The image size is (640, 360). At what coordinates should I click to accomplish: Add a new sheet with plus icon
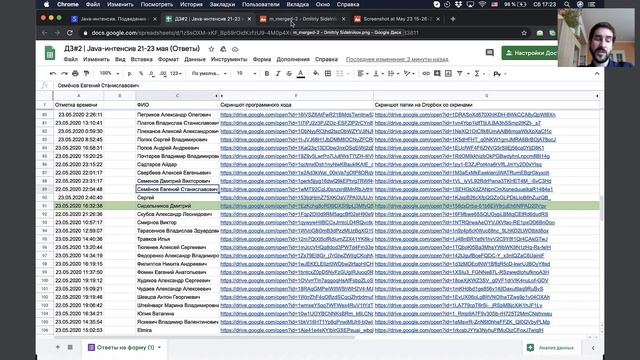58,347
